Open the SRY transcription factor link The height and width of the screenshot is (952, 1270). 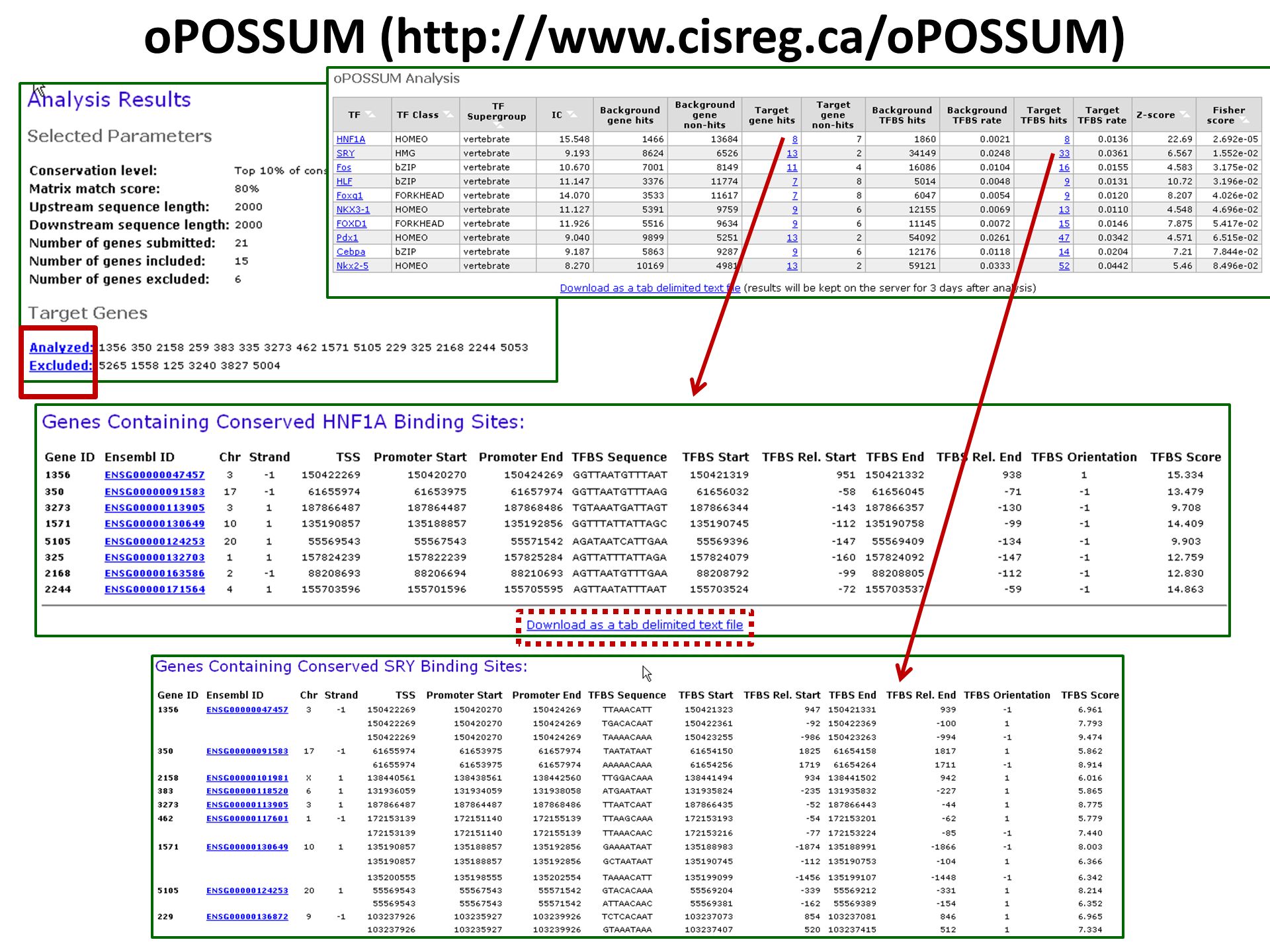click(x=345, y=153)
